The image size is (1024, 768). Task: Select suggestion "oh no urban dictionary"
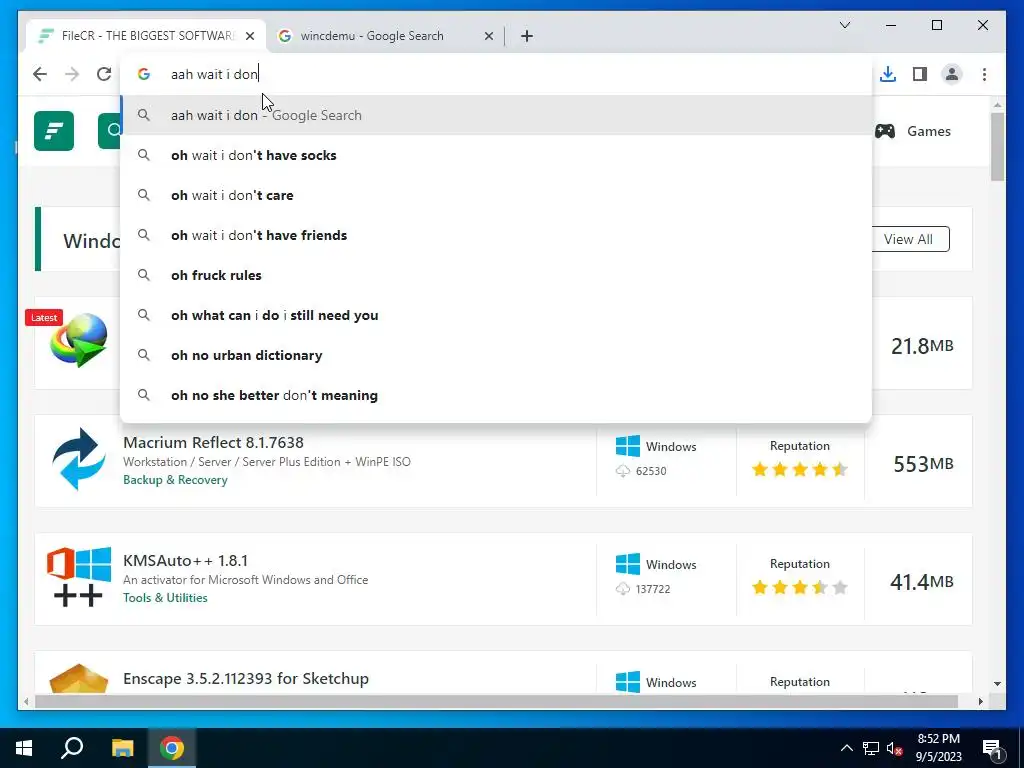pos(496,355)
